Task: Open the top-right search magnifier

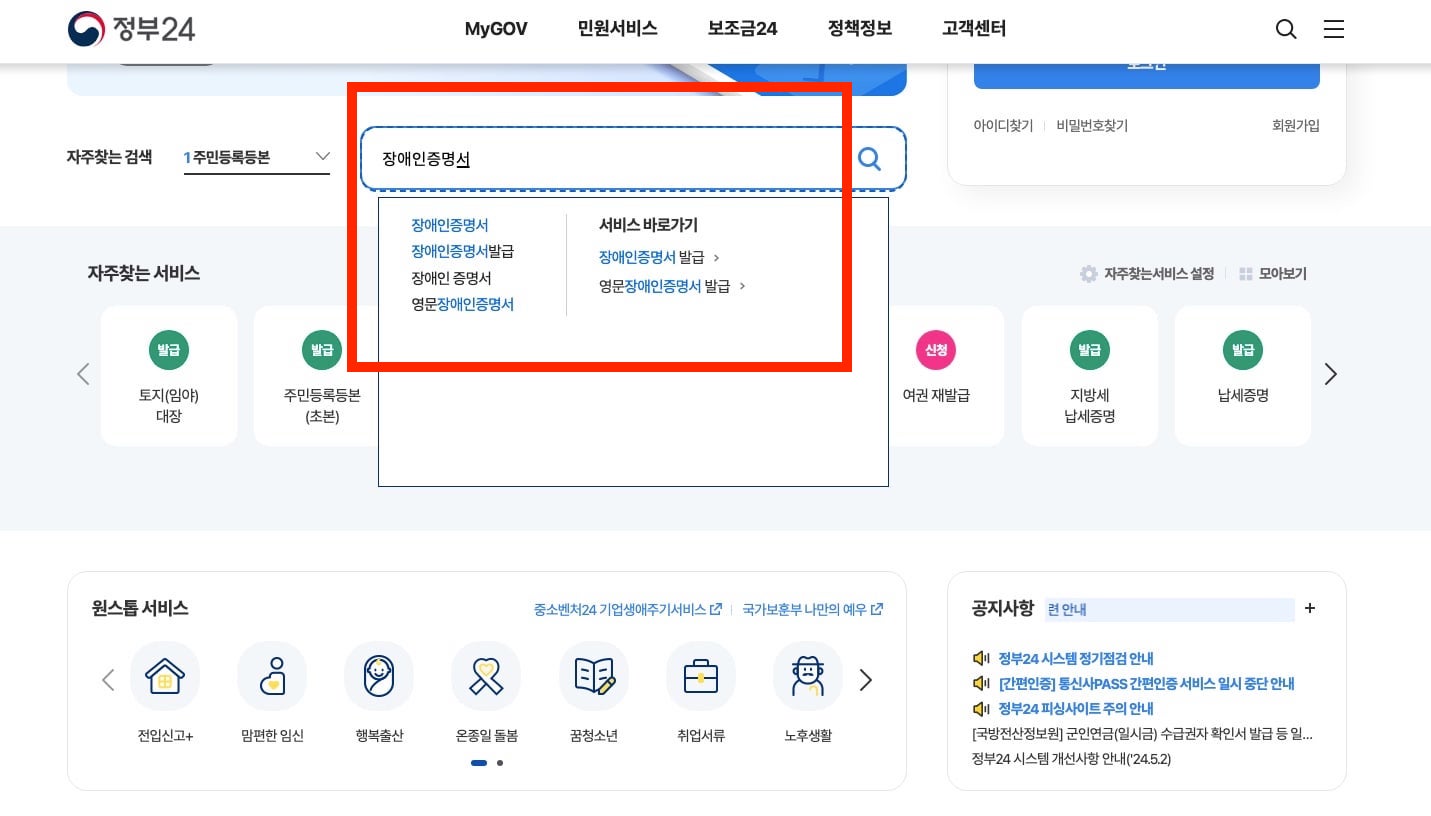Action: (1286, 29)
